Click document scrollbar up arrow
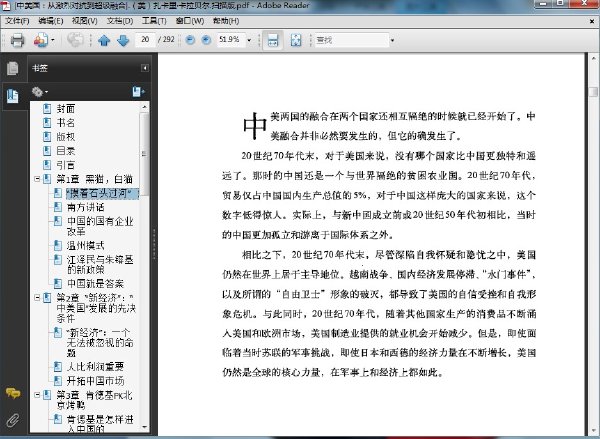600x439 pixels. pyautogui.click(x=593, y=59)
